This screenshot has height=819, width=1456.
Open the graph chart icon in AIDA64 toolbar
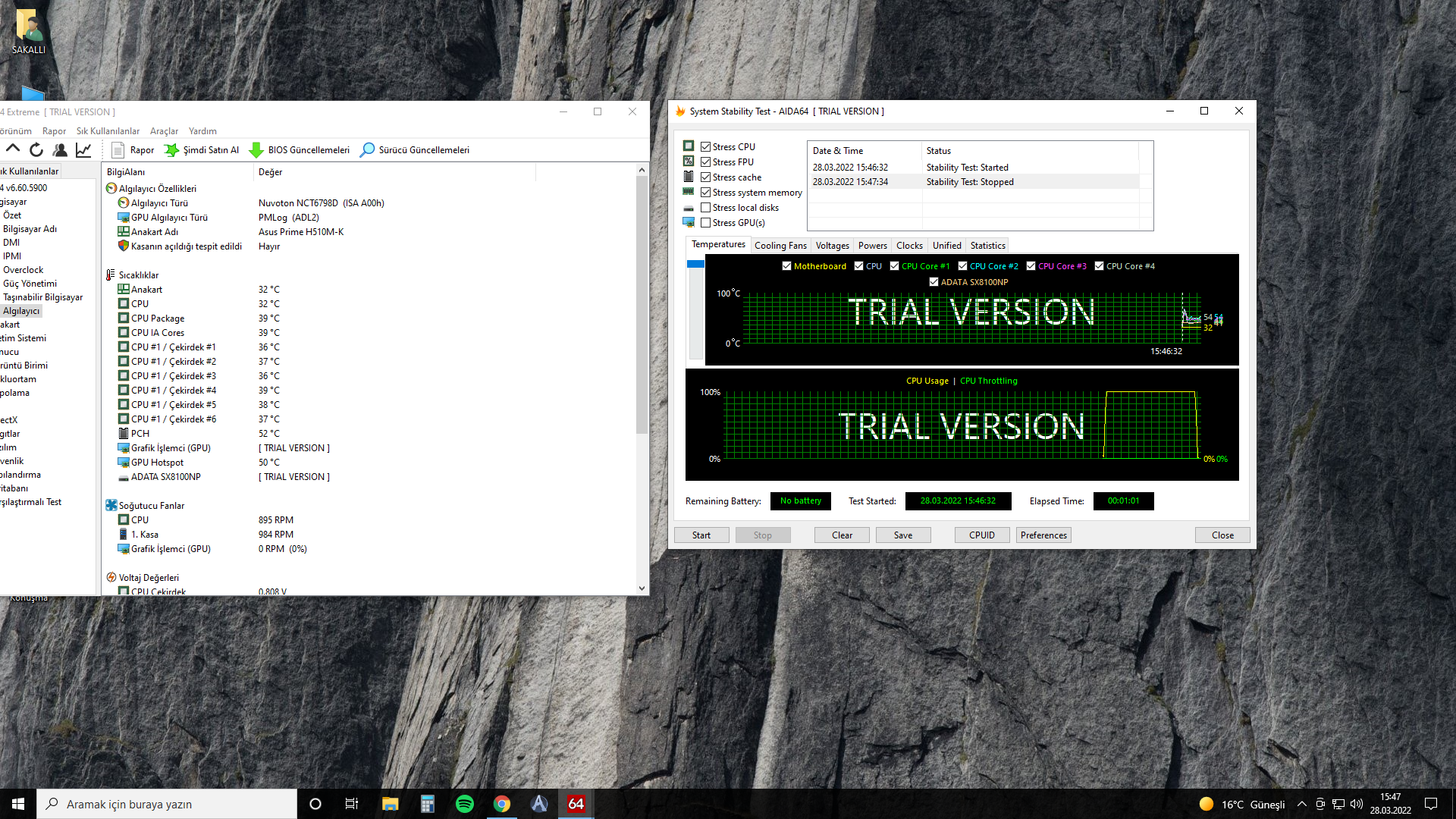click(x=83, y=150)
